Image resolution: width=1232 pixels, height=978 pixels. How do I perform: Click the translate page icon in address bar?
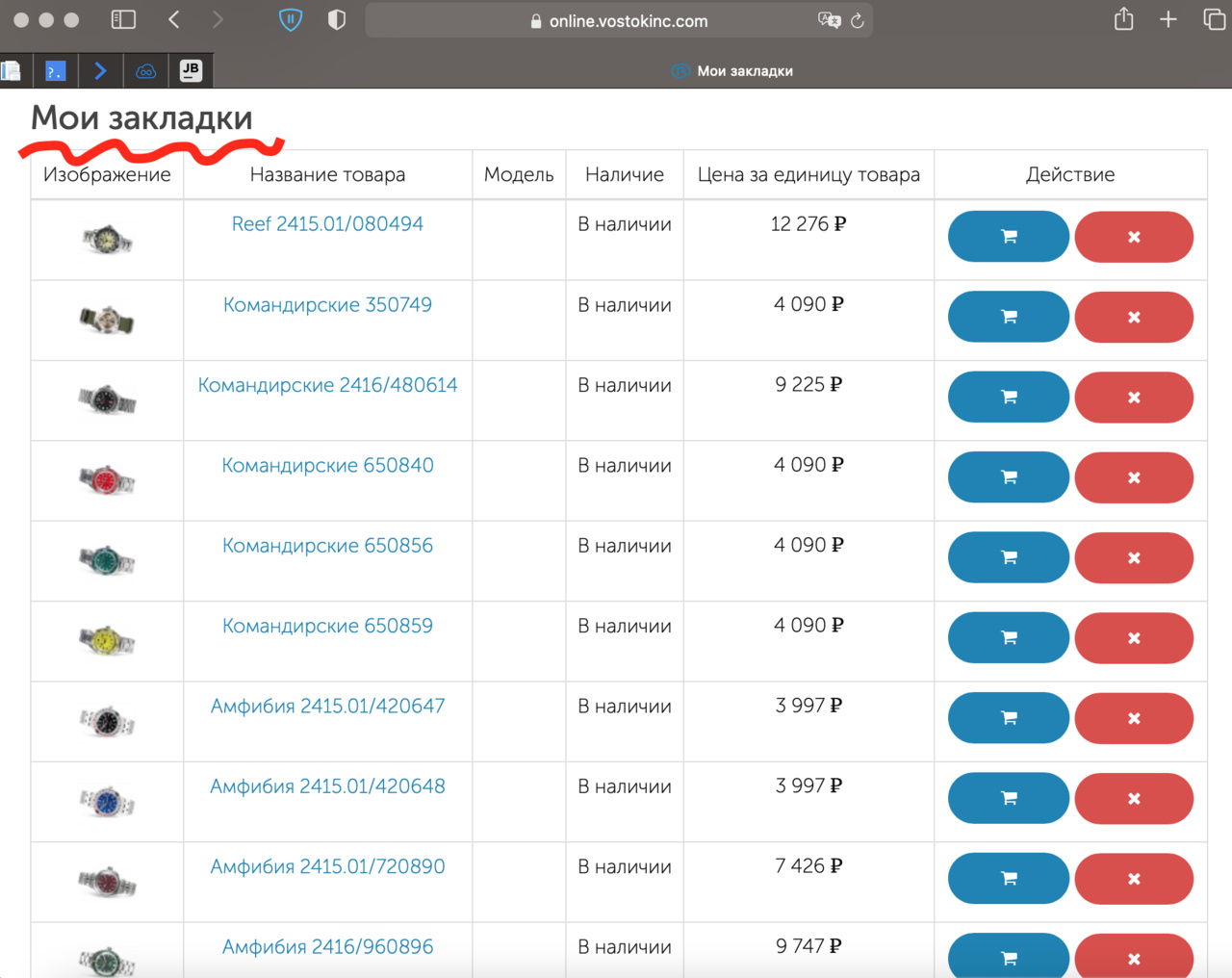(828, 20)
